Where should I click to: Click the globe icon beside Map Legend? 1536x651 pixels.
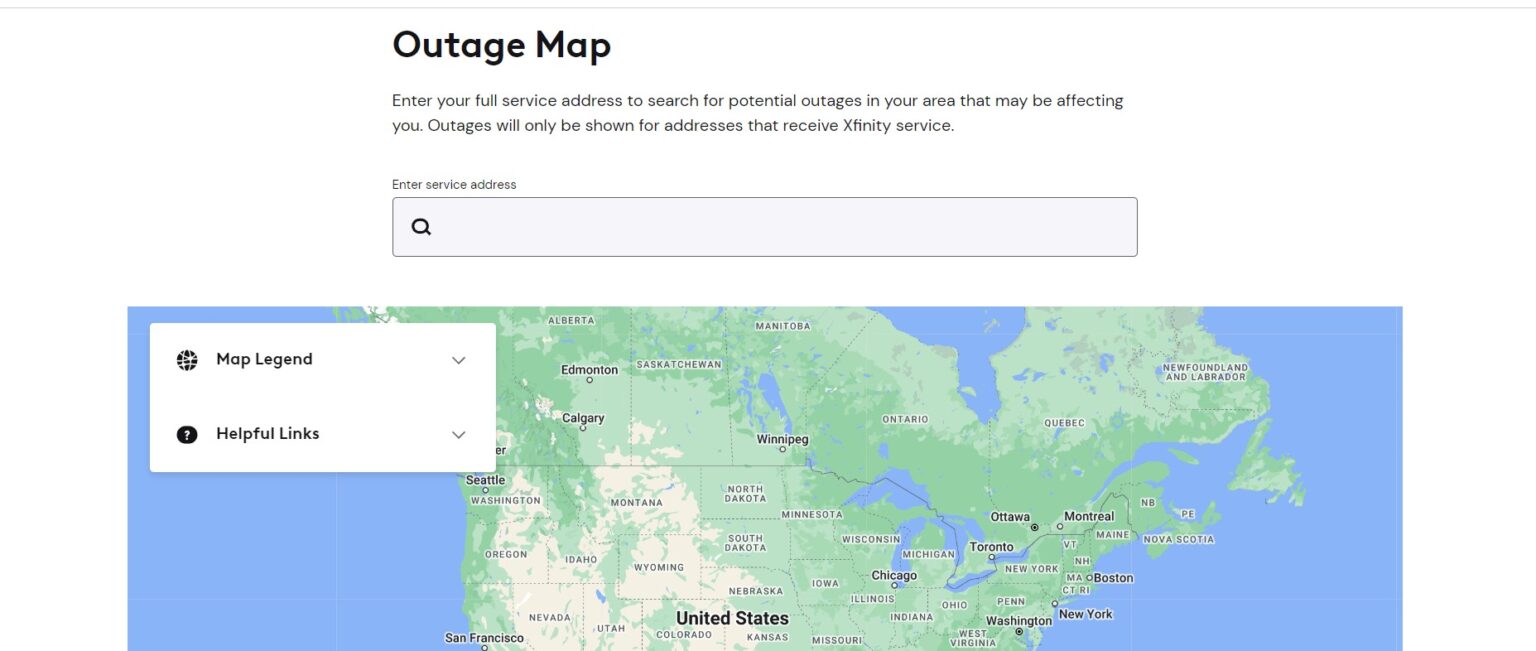[187, 359]
